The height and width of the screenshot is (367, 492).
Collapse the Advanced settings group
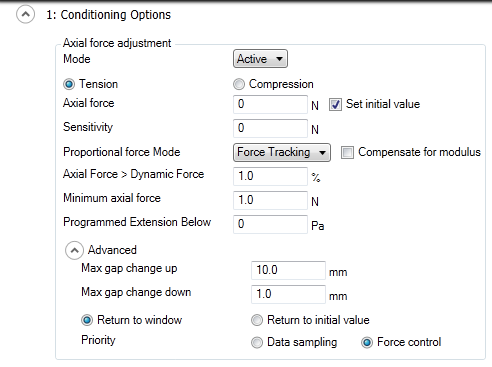pyautogui.click(x=74, y=250)
